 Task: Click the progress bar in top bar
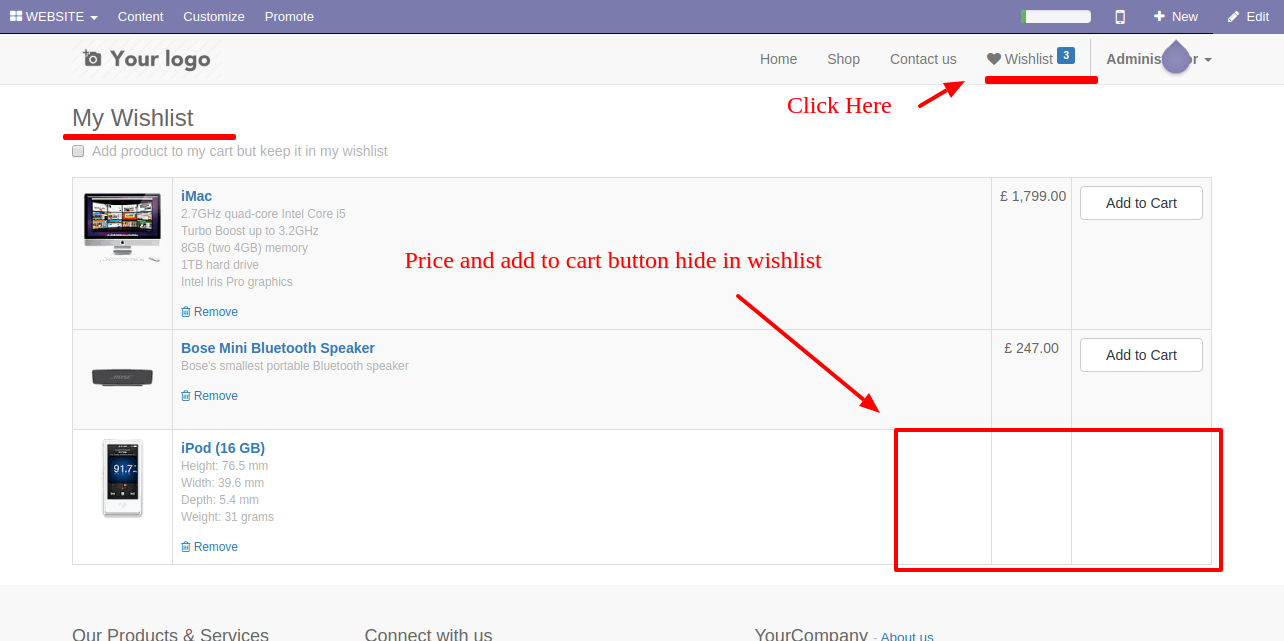(x=1056, y=16)
